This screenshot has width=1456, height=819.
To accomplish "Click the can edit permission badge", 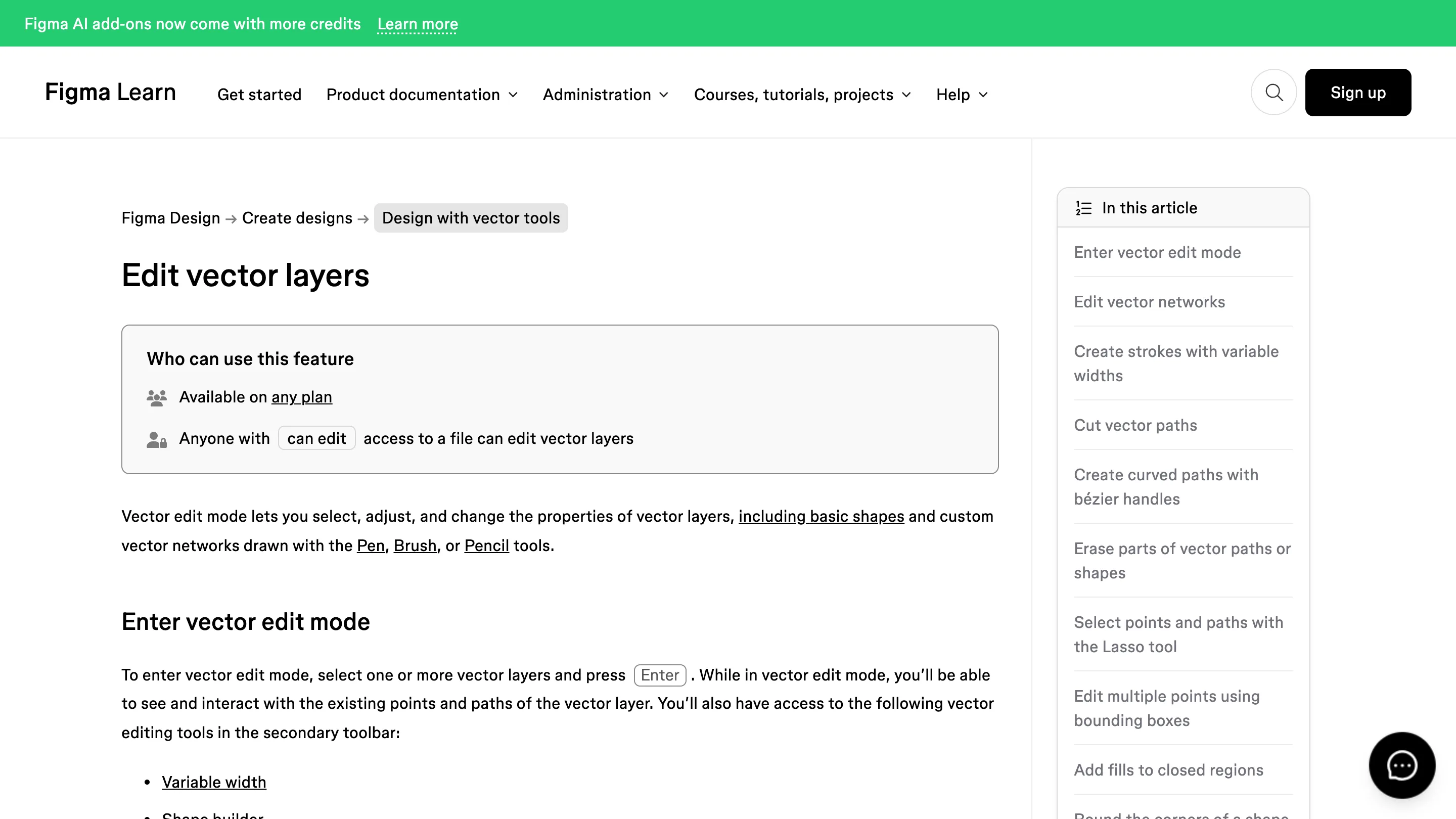I will tap(316, 439).
